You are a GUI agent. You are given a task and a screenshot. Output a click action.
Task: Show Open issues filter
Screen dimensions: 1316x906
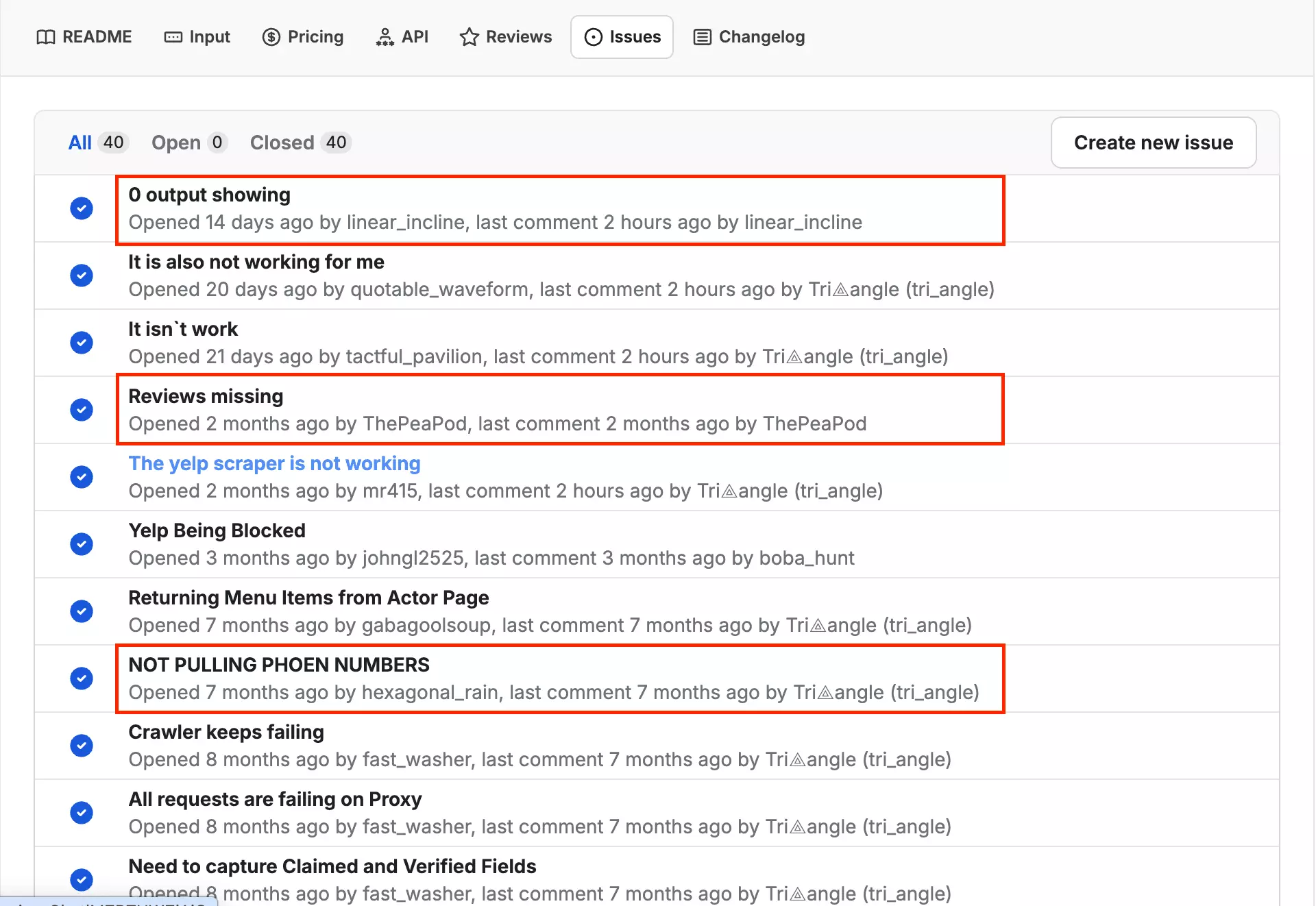[x=188, y=143]
